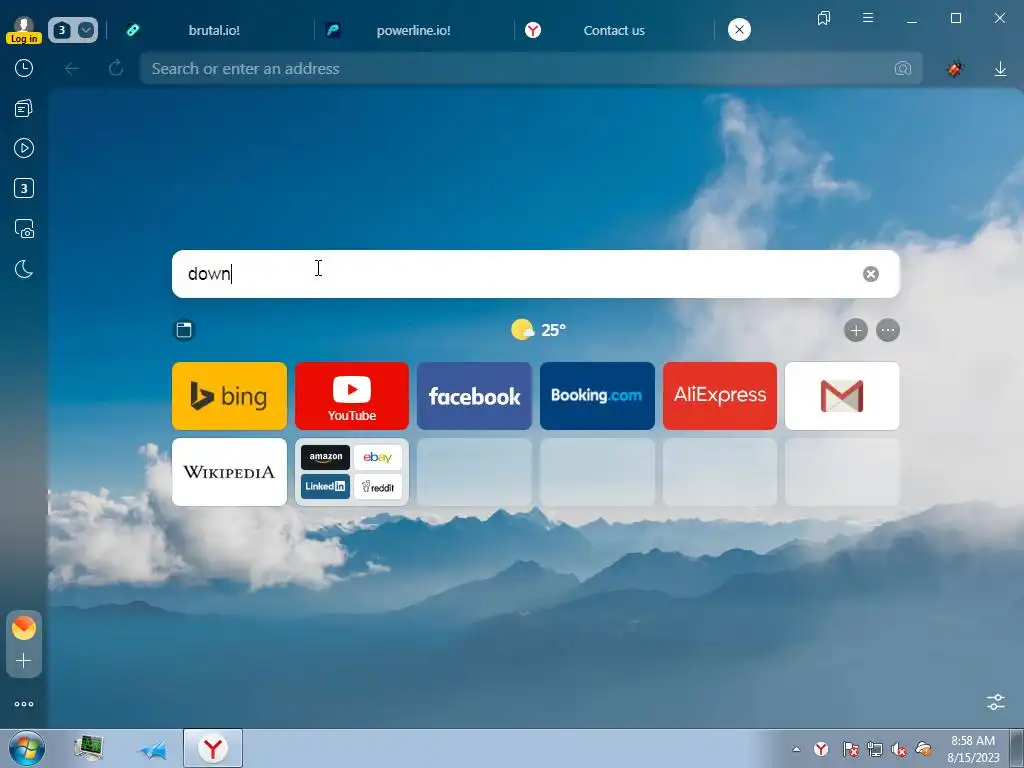Open eBay in the folder tile
Viewport: 1024px width, 768px height.
click(377, 457)
